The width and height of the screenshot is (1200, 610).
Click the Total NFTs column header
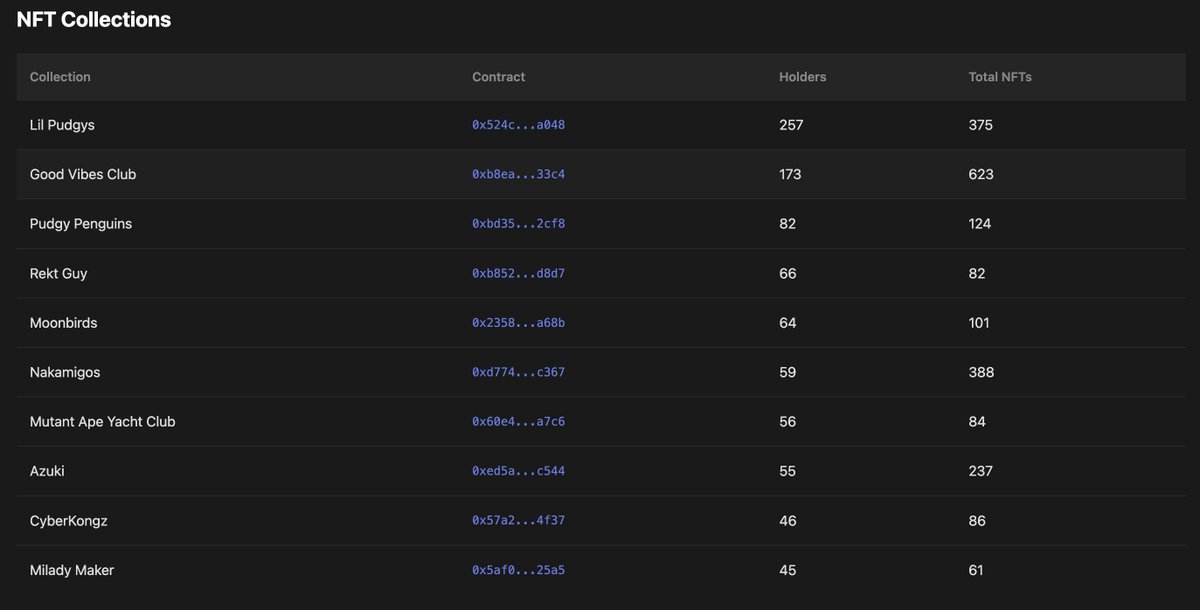pos(1000,77)
